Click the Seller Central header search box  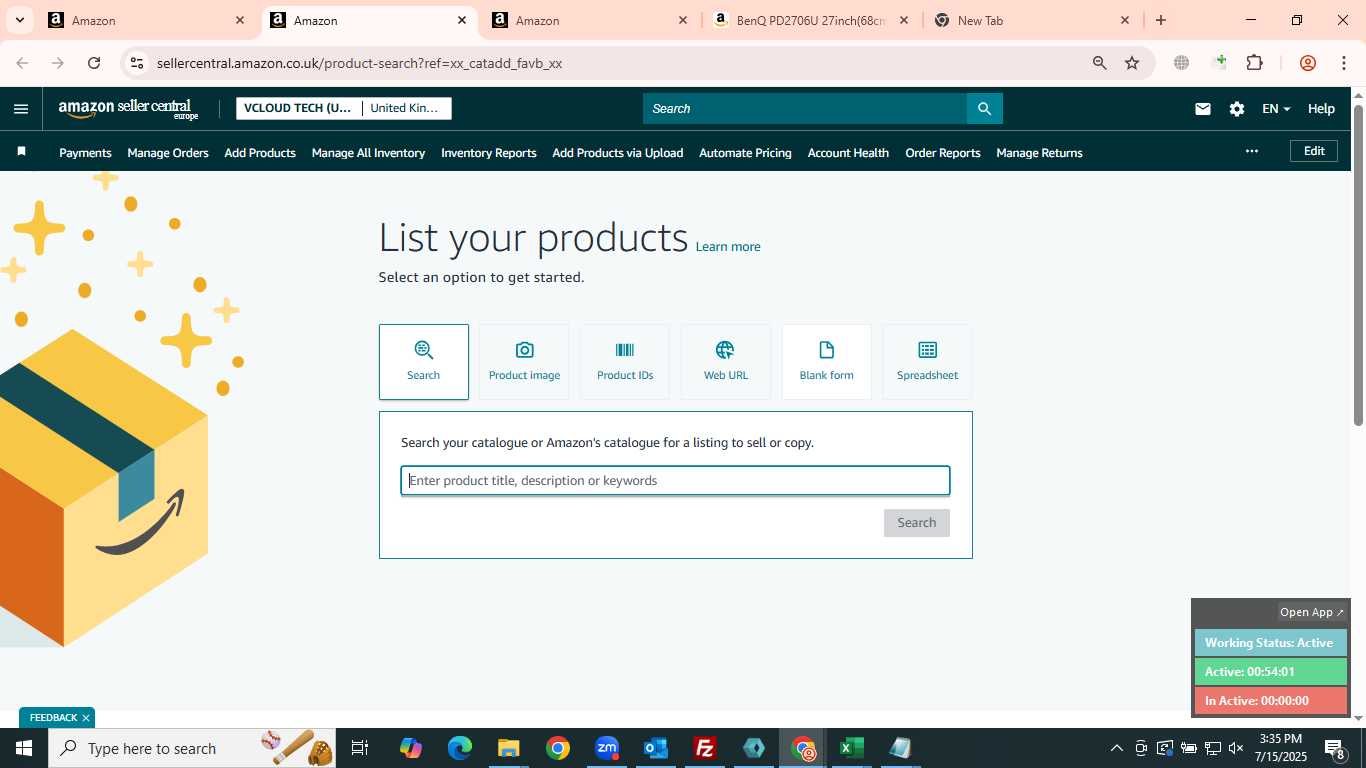point(805,108)
